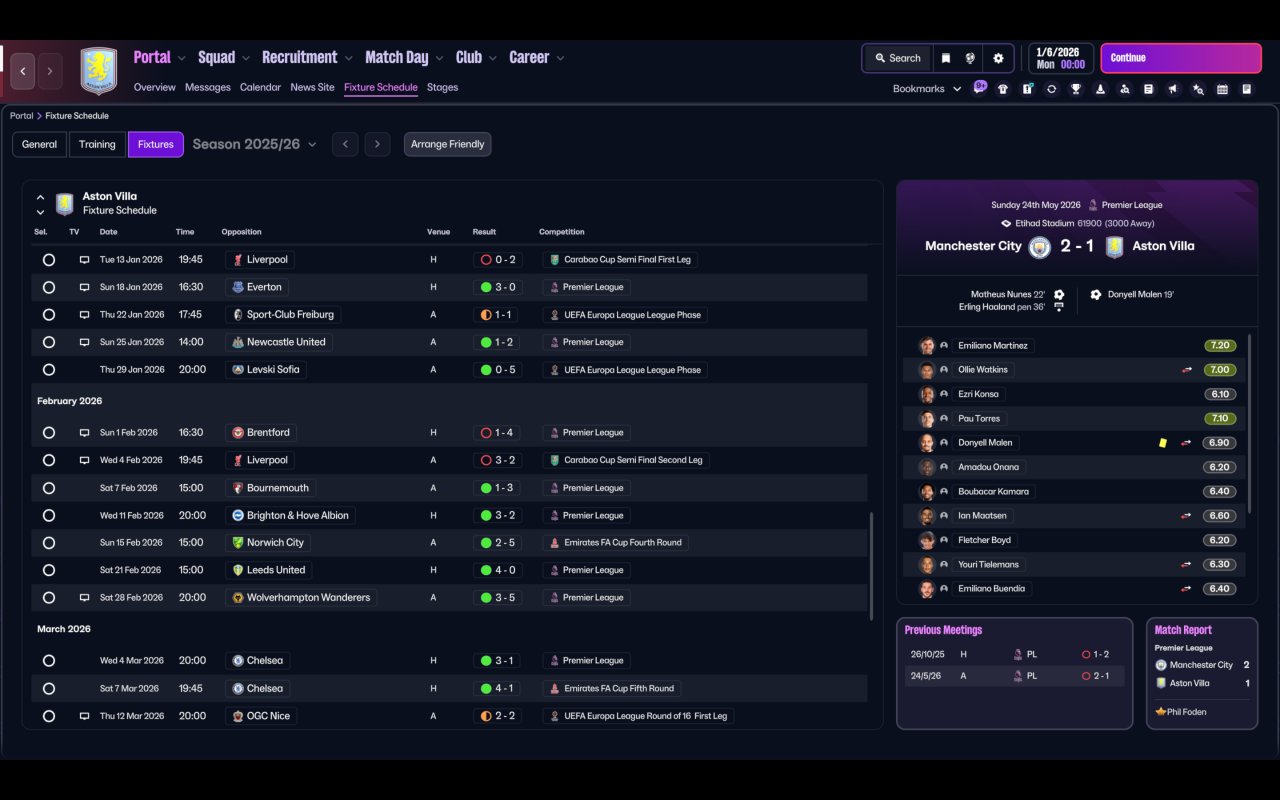The height and width of the screenshot is (800, 1280).
Task: Click the Aston Villa badge in header
Action: pyautogui.click(x=98, y=71)
